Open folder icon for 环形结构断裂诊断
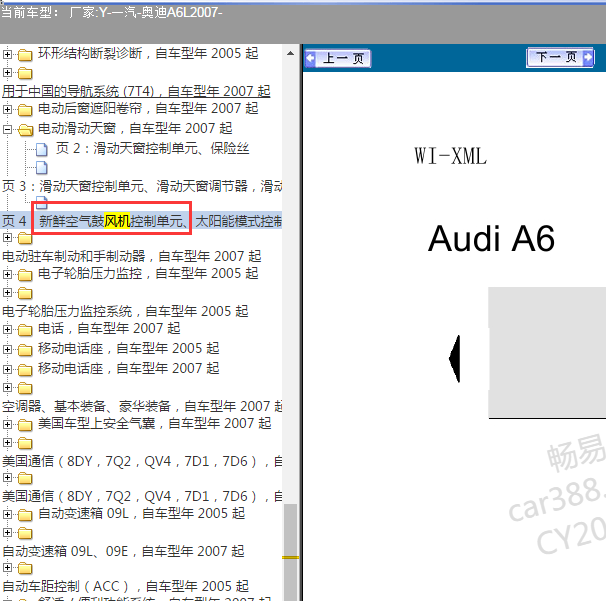 (x=25, y=55)
